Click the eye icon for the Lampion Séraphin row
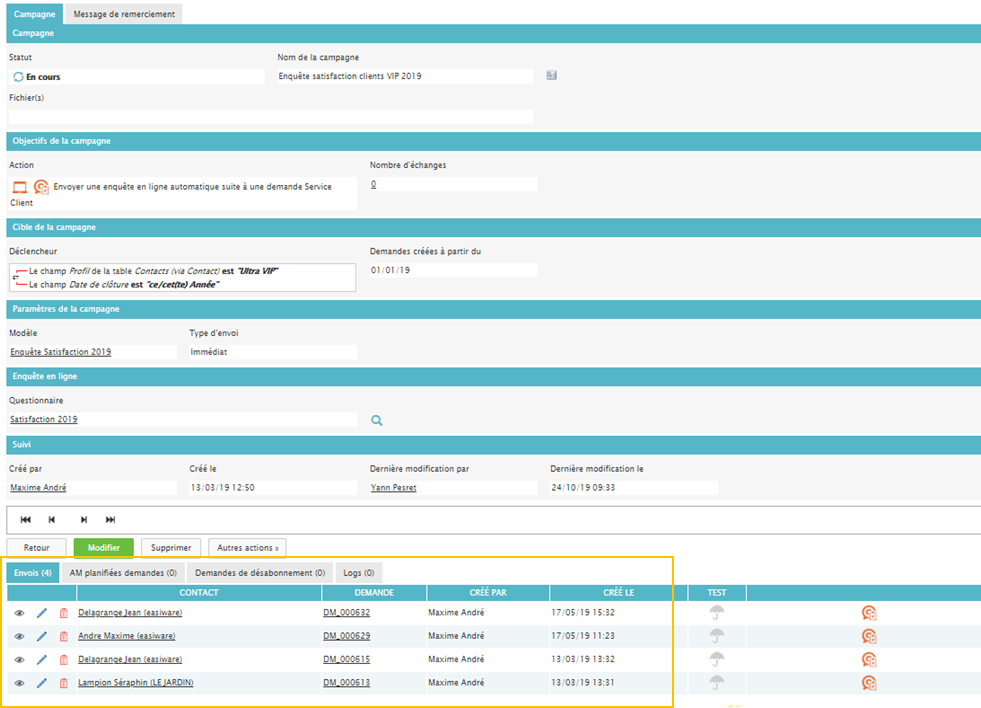The width and height of the screenshot is (981, 708). [x=19, y=683]
